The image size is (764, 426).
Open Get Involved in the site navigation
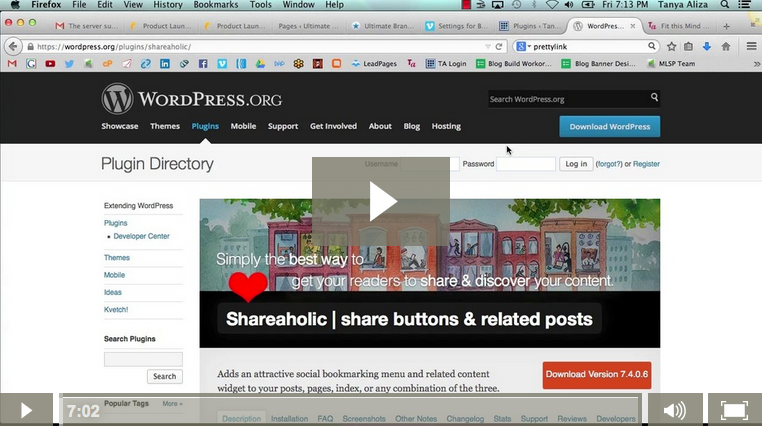click(333, 126)
